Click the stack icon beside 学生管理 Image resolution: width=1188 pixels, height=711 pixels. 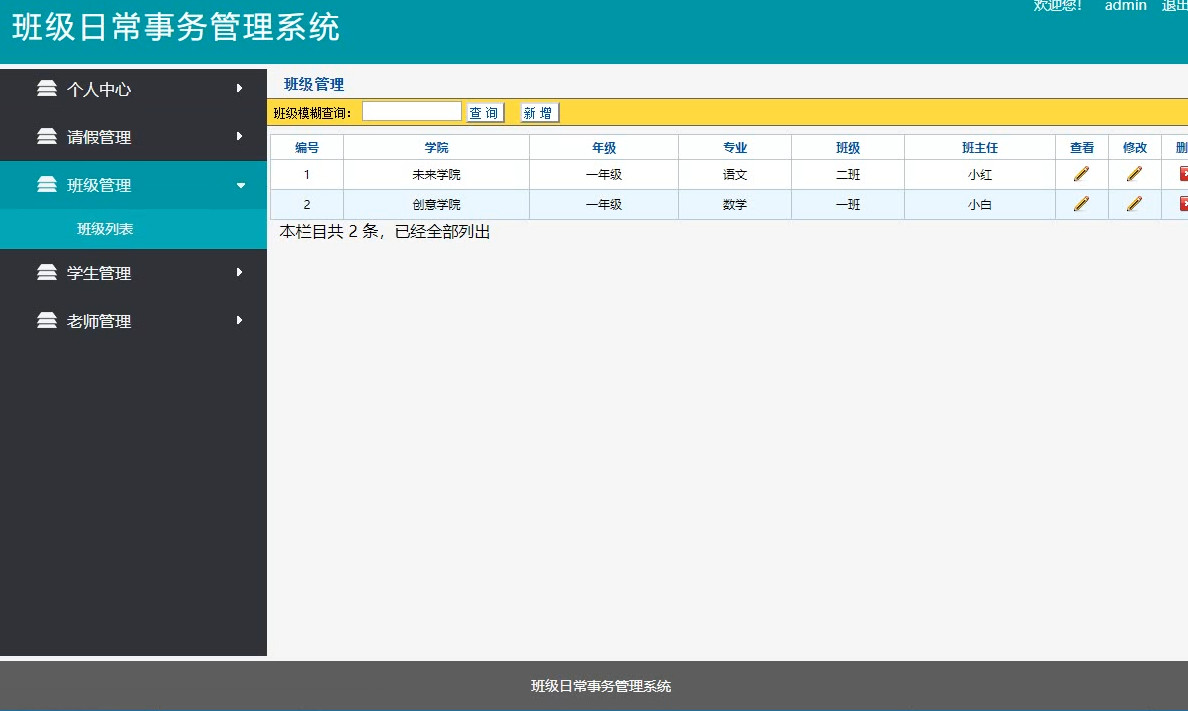[47, 272]
